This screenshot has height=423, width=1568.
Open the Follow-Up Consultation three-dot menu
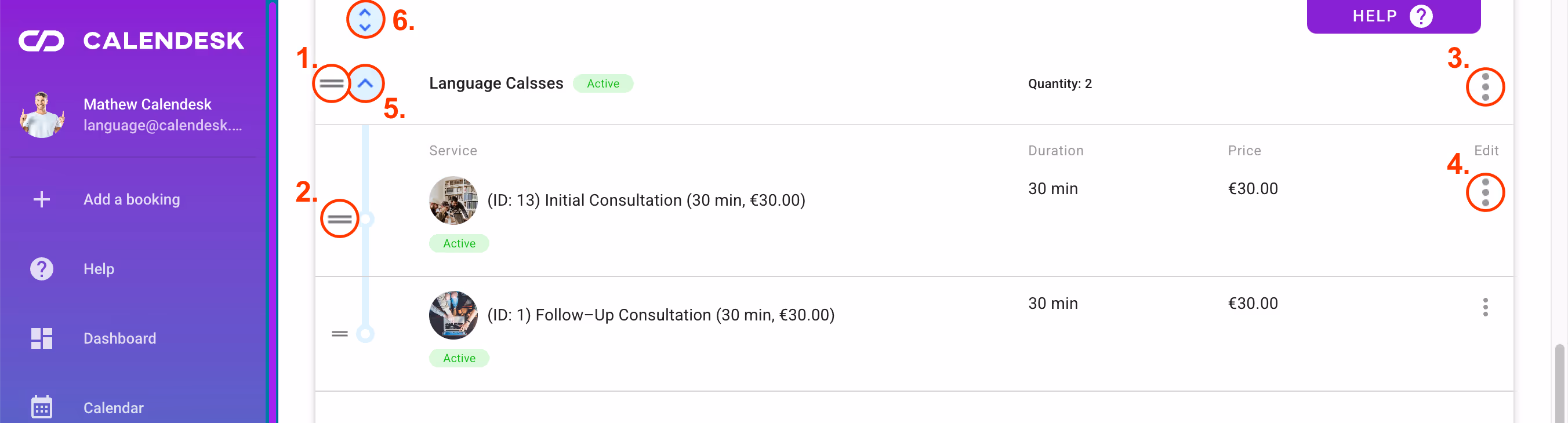[1485, 307]
